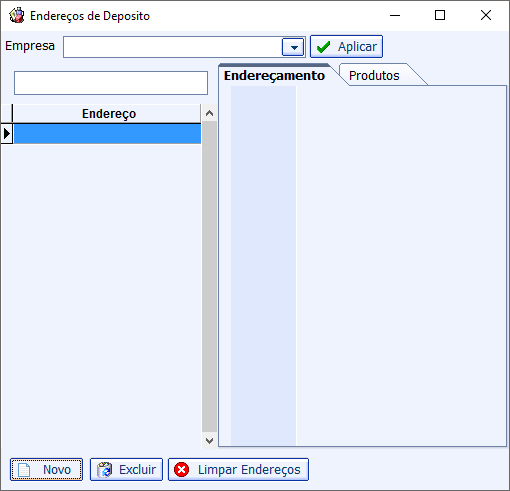Click the scroll down arrow of address list
This screenshot has width=510, height=491.
209,441
